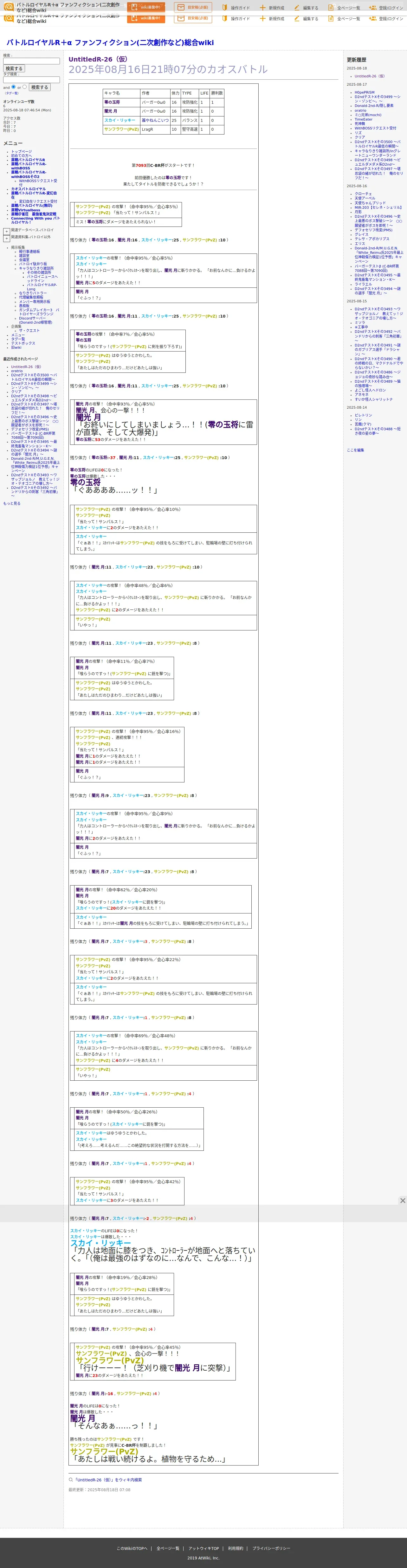Click the オンラインユーザ数 label in the sidebar
407x1568 pixels.
coord(19,102)
